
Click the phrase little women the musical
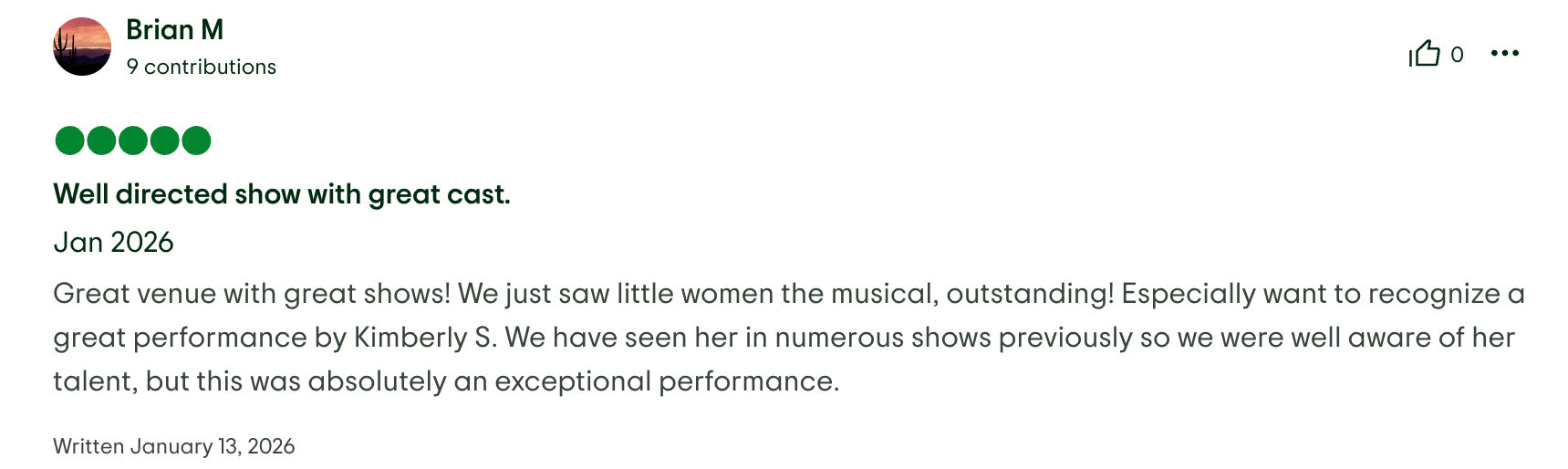777,294
